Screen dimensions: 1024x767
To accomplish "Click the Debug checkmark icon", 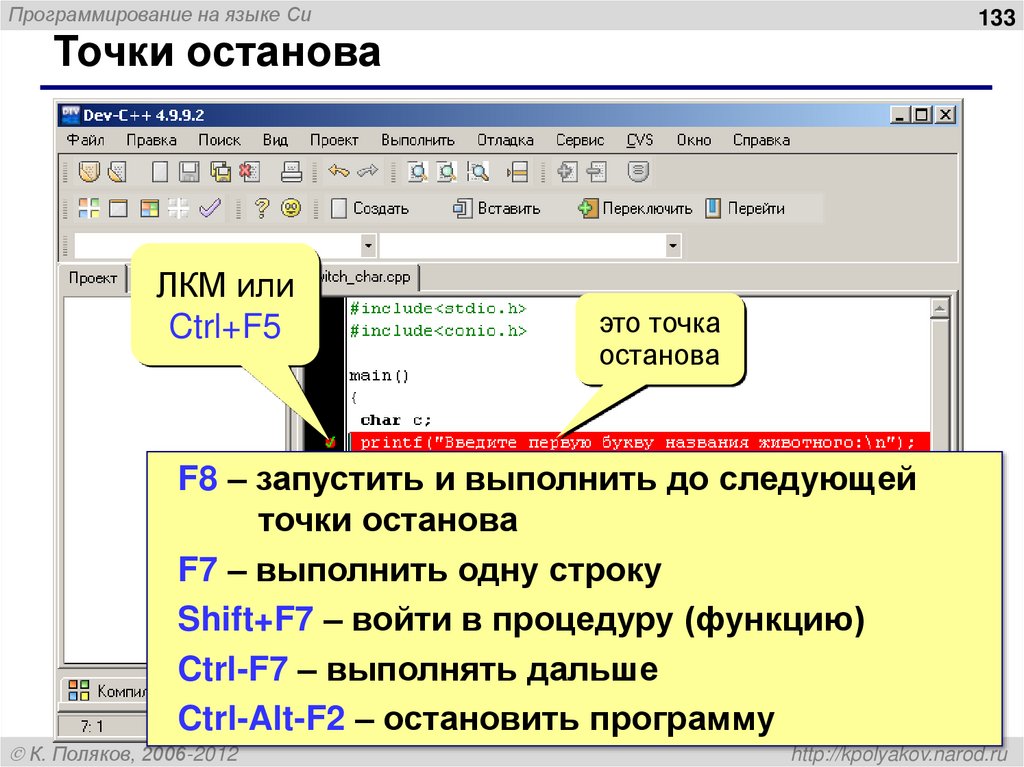I will coord(210,208).
